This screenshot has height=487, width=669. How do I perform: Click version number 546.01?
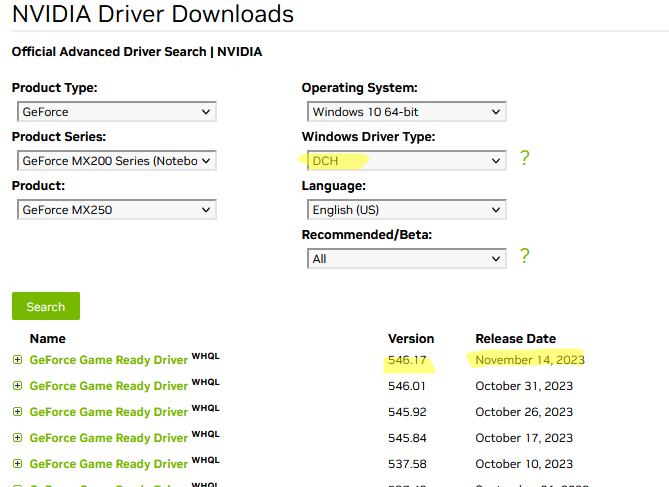point(407,386)
